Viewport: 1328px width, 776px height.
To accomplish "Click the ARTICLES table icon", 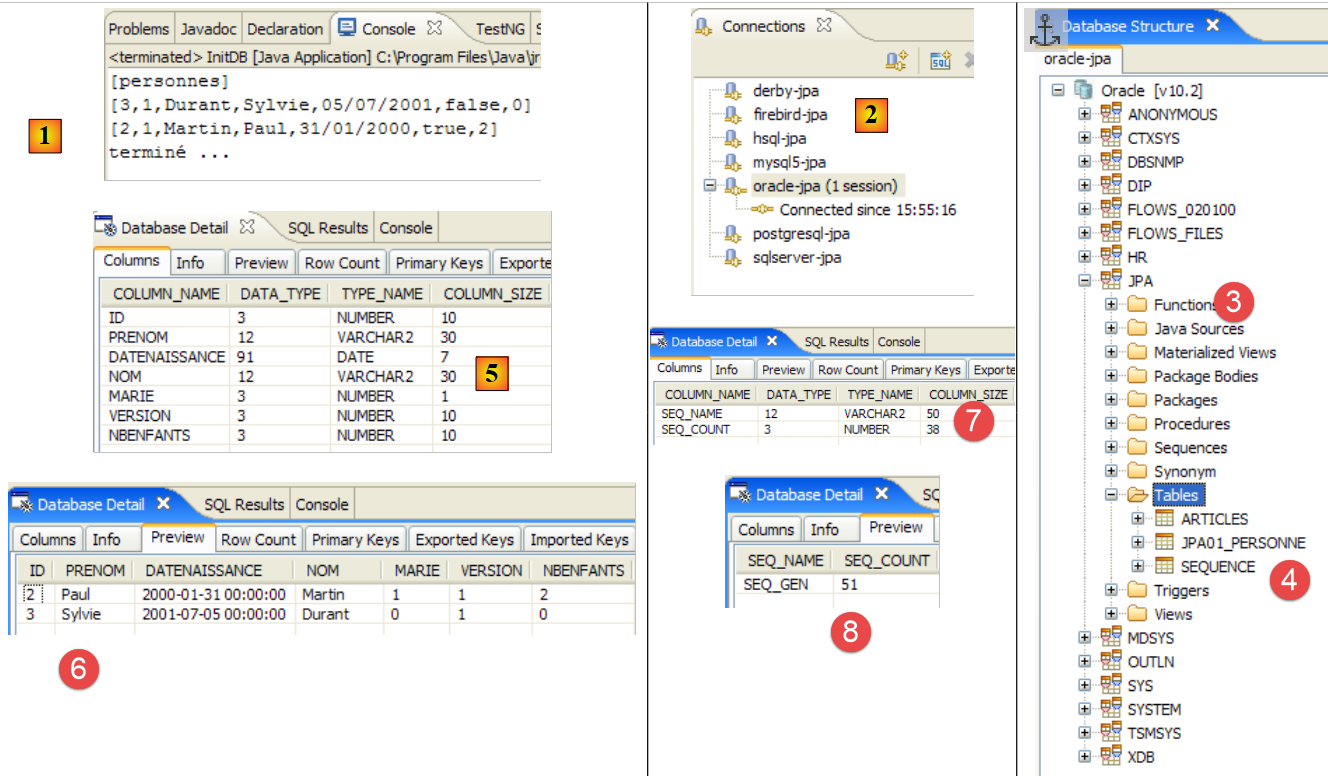I will (1164, 519).
